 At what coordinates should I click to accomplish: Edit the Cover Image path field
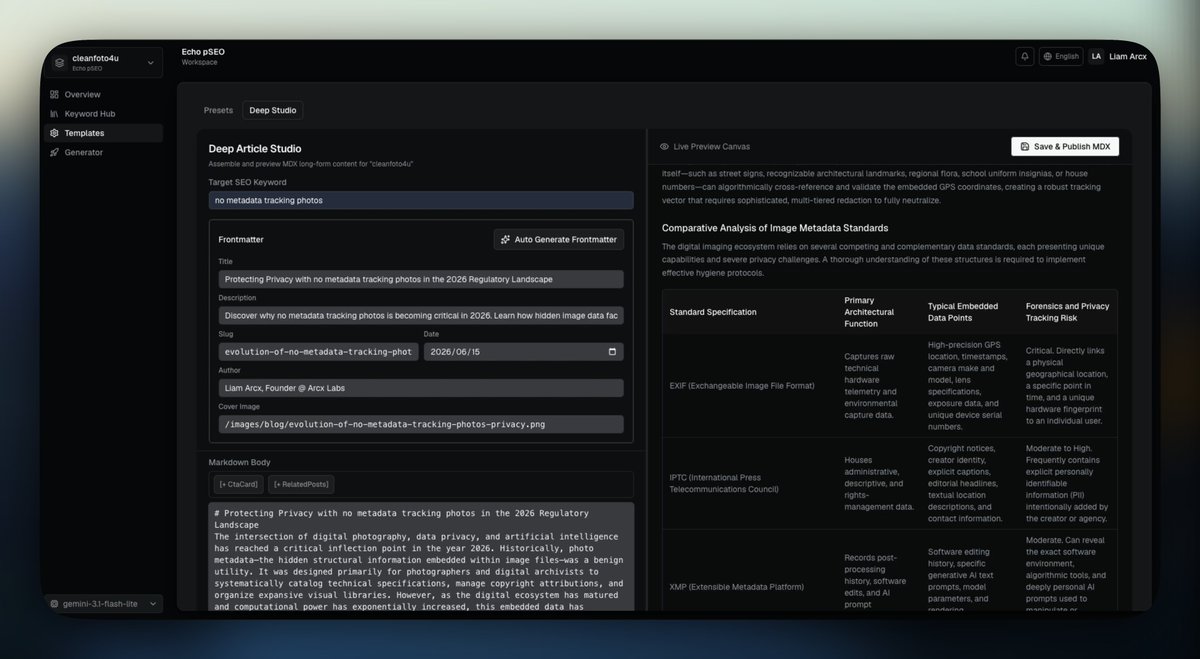click(421, 424)
